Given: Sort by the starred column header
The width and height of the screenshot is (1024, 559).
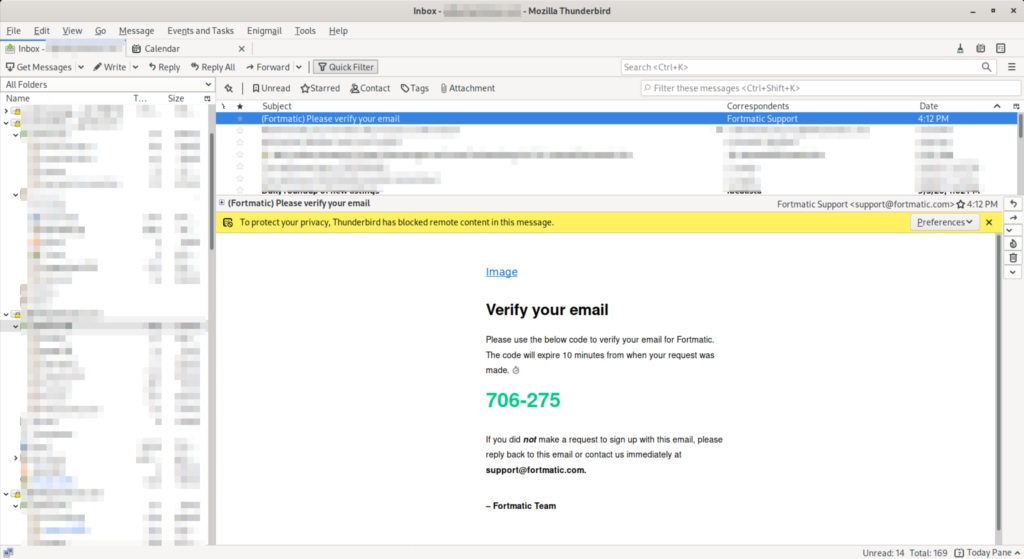Looking at the screenshot, I should [240, 106].
